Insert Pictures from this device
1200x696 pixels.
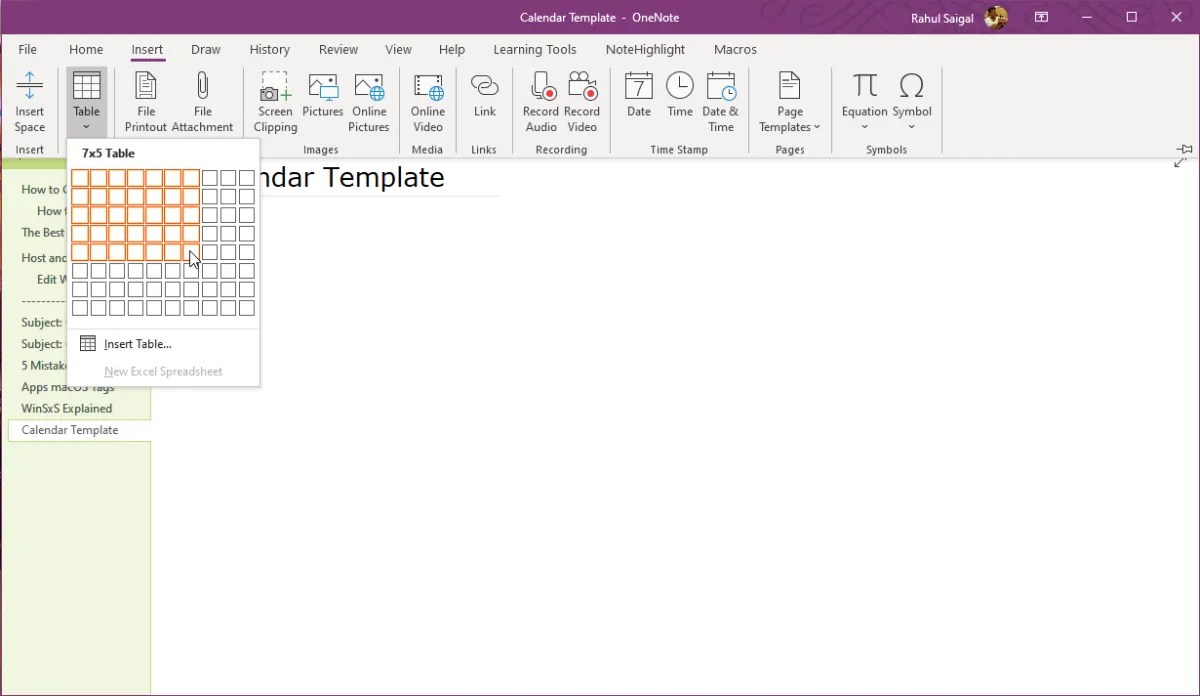[322, 100]
